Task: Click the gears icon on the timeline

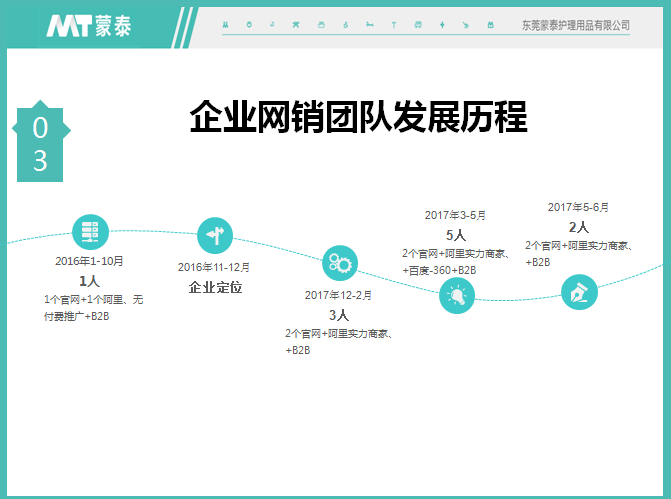Action: point(338,263)
